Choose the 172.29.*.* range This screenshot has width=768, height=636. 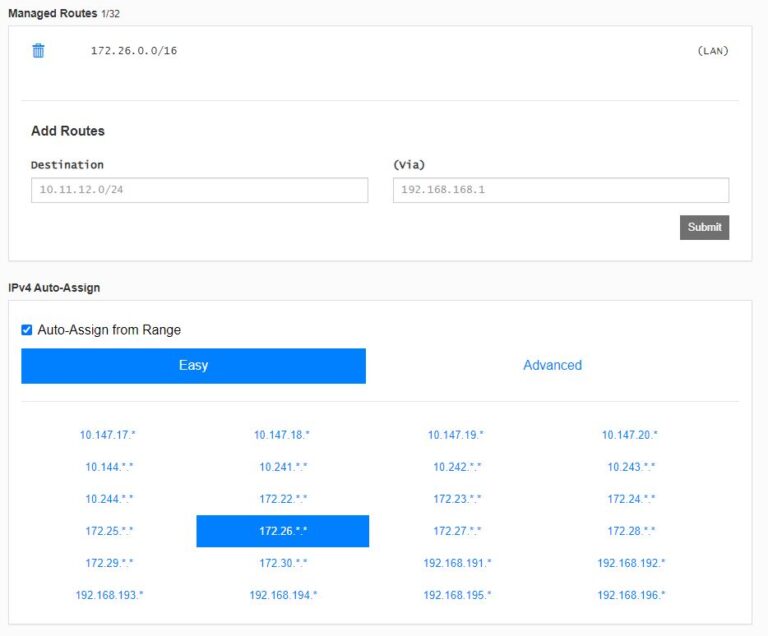[109, 563]
